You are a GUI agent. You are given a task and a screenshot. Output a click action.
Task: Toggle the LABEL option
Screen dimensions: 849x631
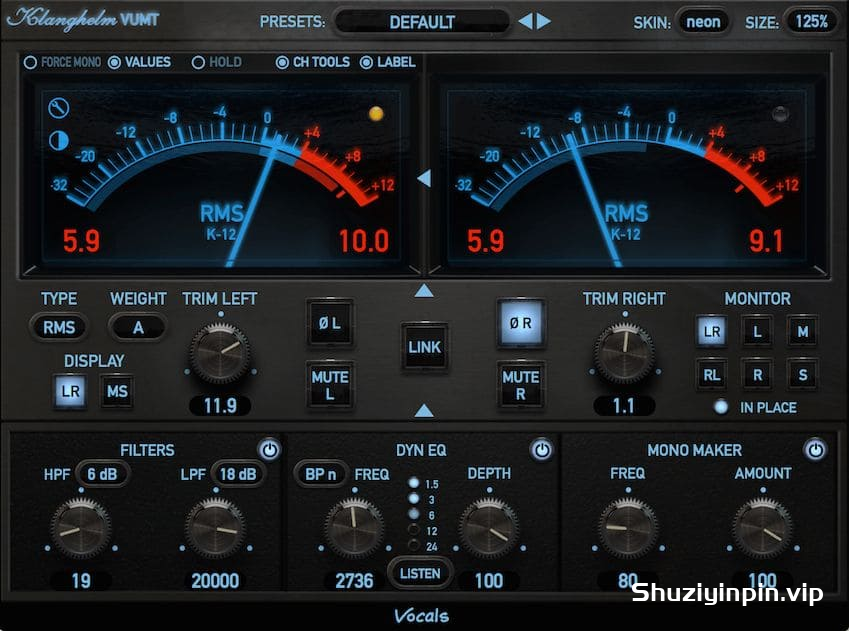click(388, 62)
